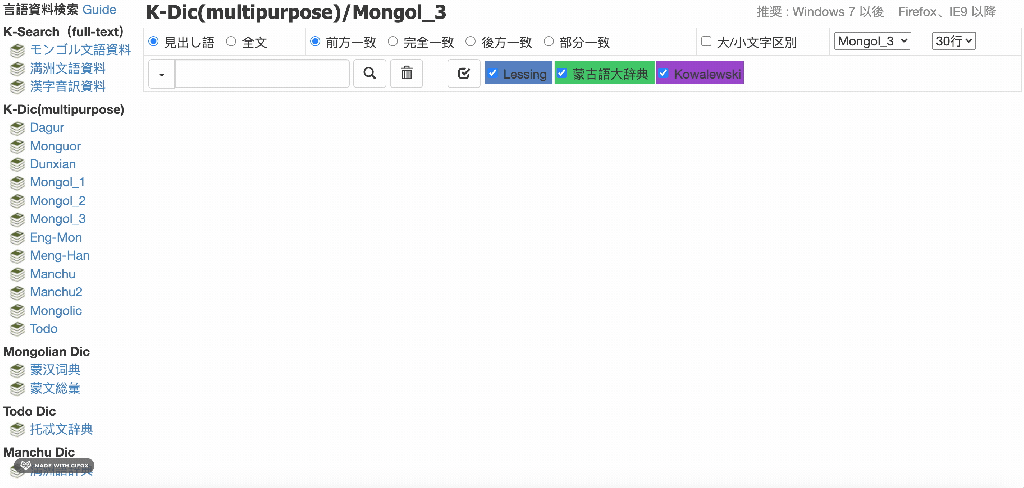
Task: Click the magnifying glass search button
Action: tap(370, 74)
